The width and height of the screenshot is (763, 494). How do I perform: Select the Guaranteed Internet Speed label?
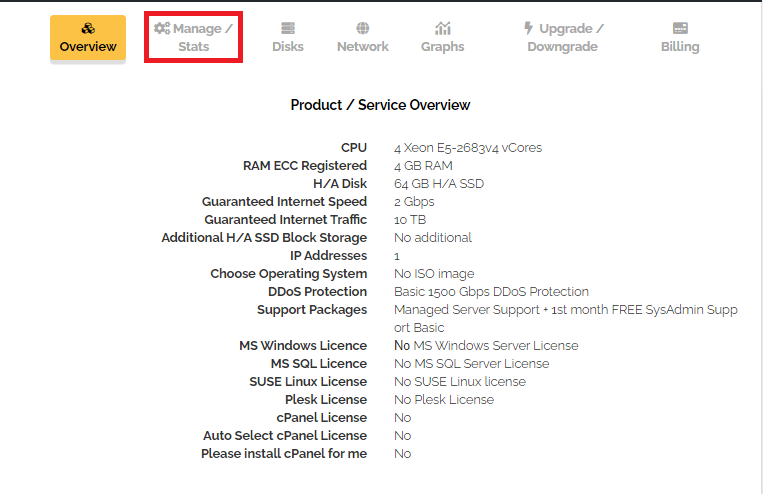click(x=284, y=201)
